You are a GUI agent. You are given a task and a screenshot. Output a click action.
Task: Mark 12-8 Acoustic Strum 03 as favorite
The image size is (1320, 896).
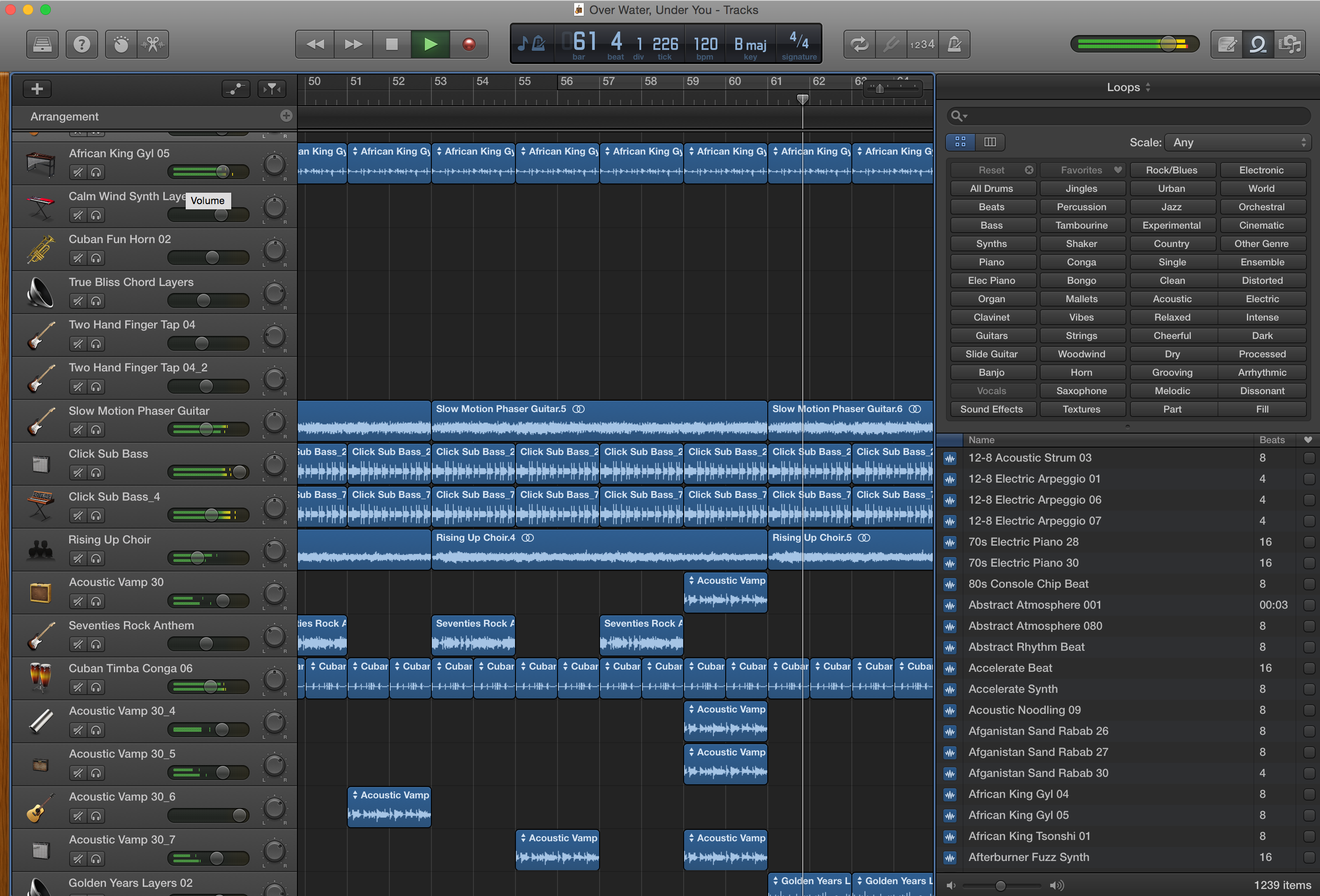[x=1308, y=458]
